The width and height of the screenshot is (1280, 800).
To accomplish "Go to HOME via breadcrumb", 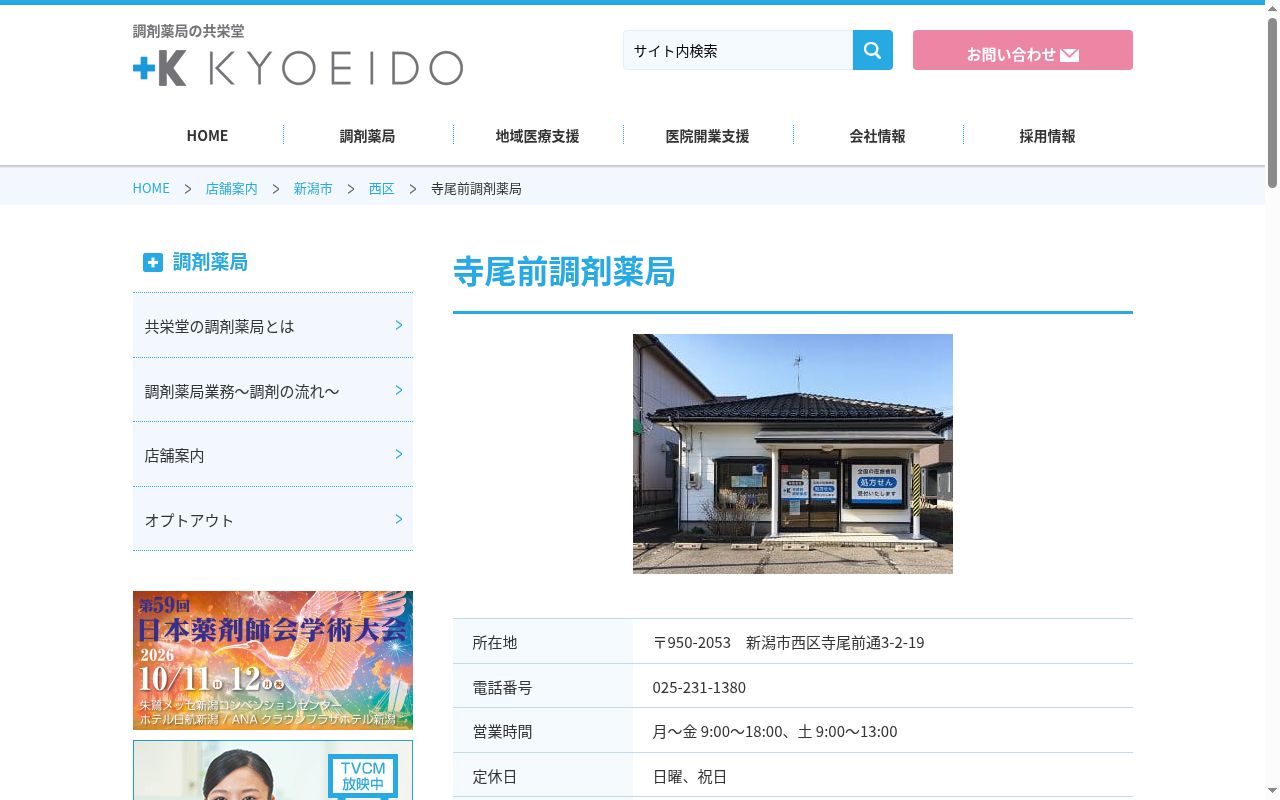I will [x=151, y=188].
